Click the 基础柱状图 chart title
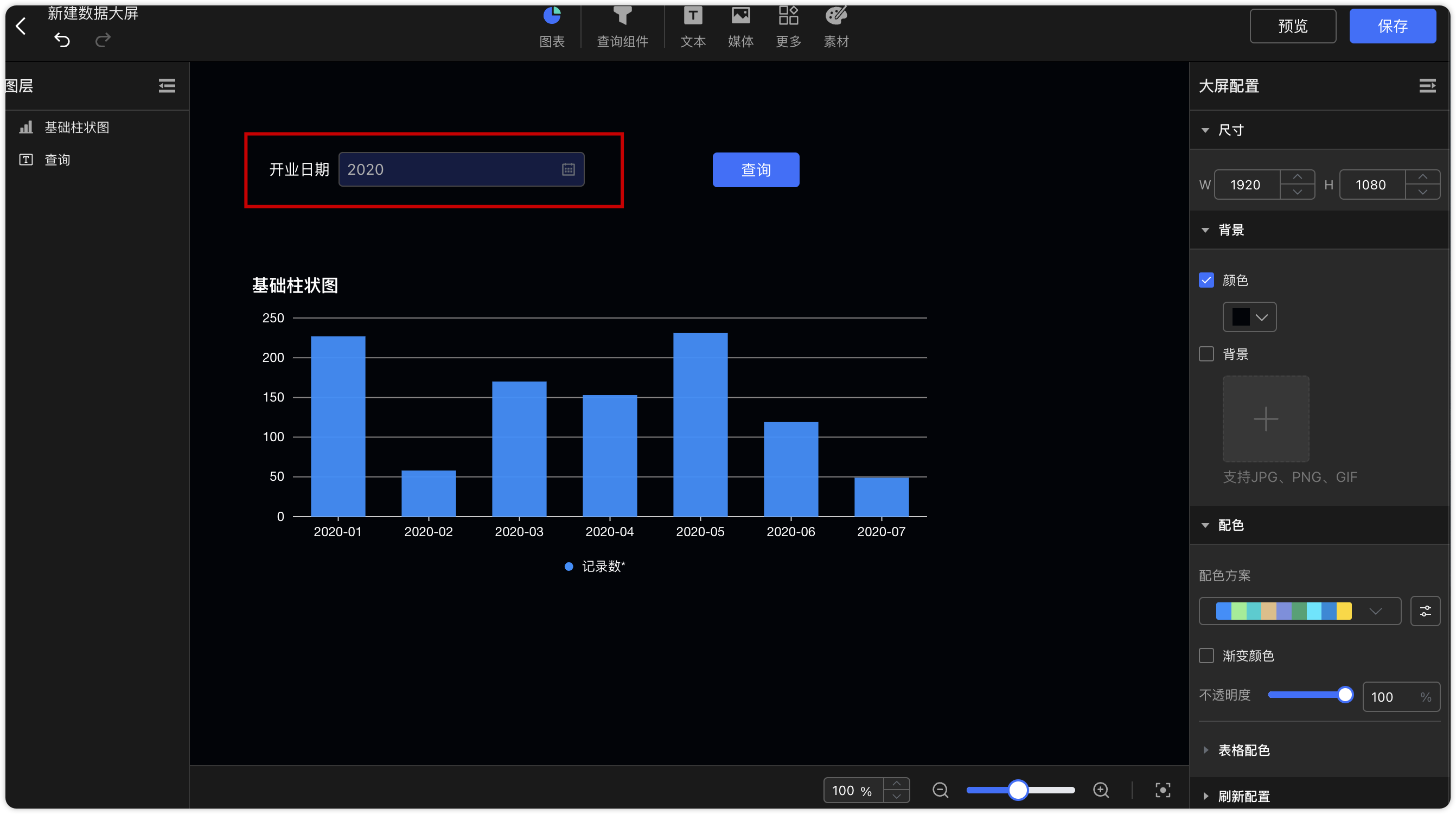Screen dimensions: 1456x814 tap(295, 285)
